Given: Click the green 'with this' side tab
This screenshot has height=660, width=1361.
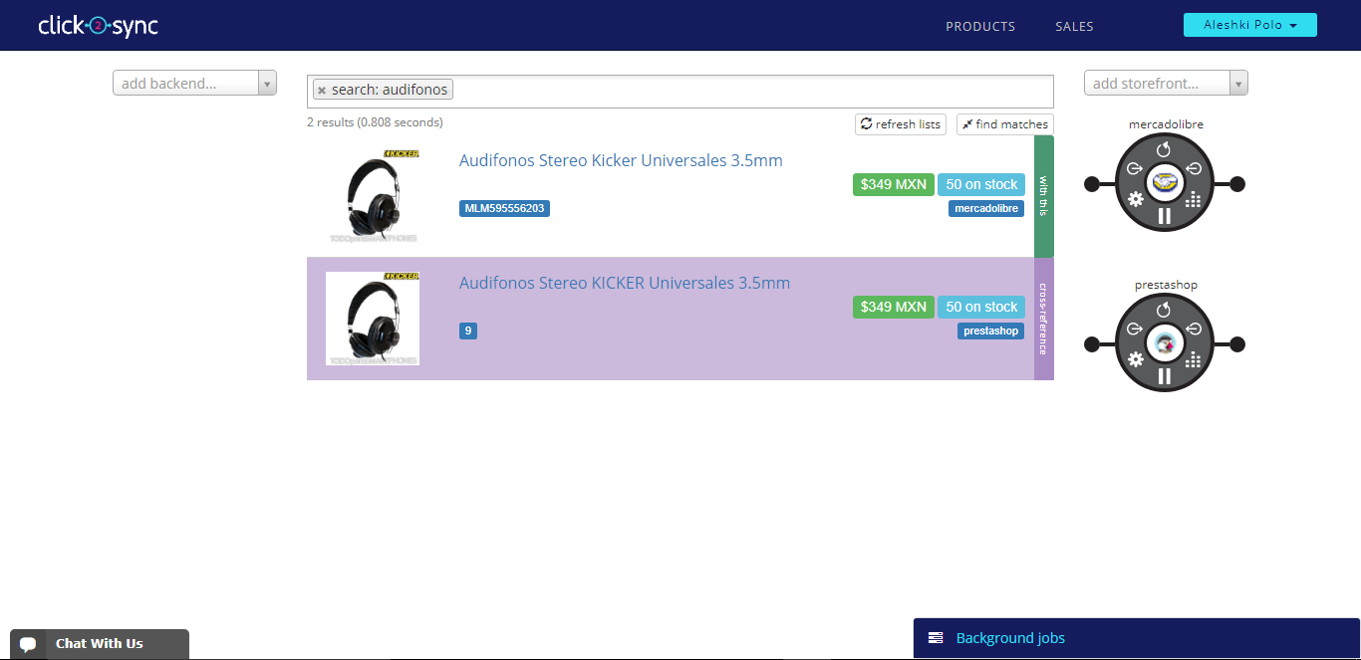Looking at the screenshot, I should [x=1043, y=196].
